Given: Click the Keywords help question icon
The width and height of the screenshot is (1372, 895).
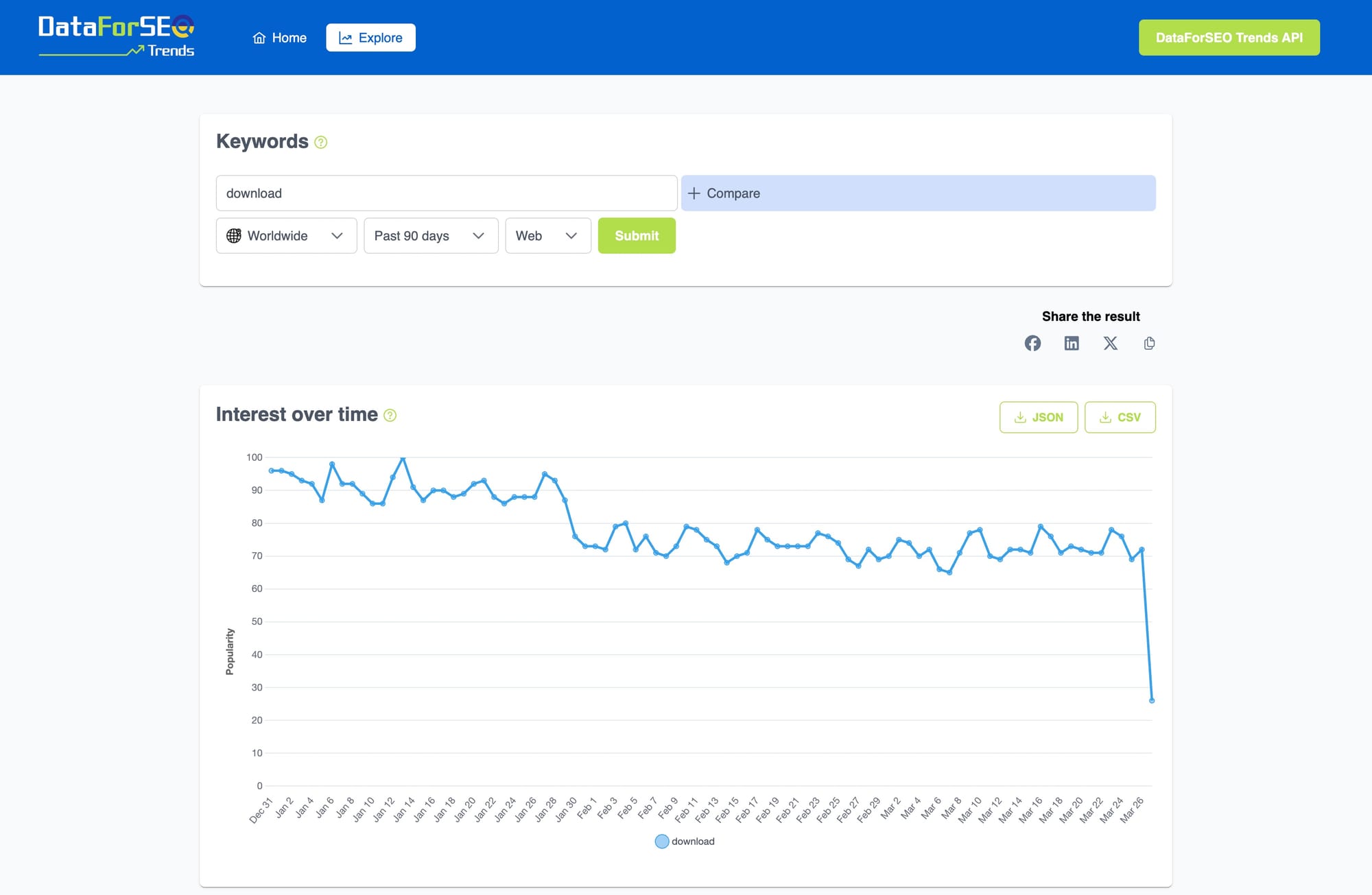Looking at the screenshot, I should (x=320, y=142).
